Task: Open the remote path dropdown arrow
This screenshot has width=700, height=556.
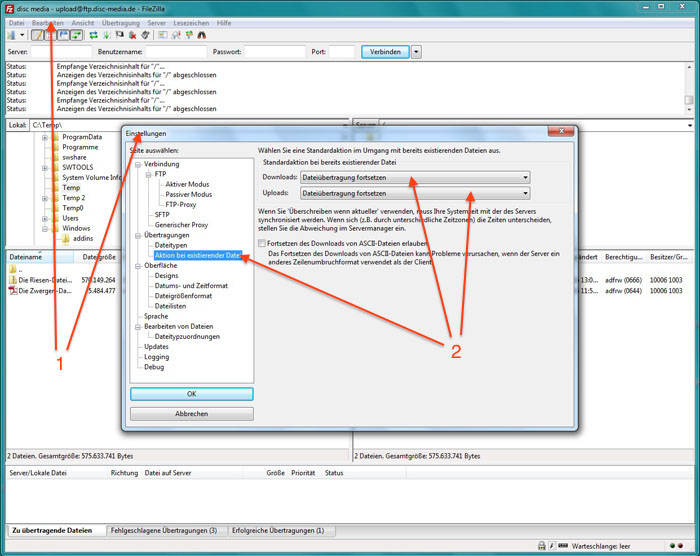Action: [691, 125]
